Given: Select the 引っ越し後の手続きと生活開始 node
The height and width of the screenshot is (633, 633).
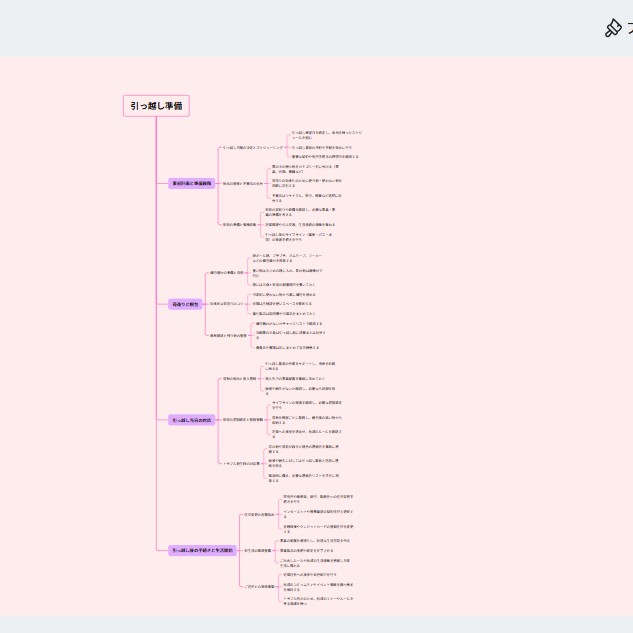Looking at the screenshot, I should [x=201, y=550].
